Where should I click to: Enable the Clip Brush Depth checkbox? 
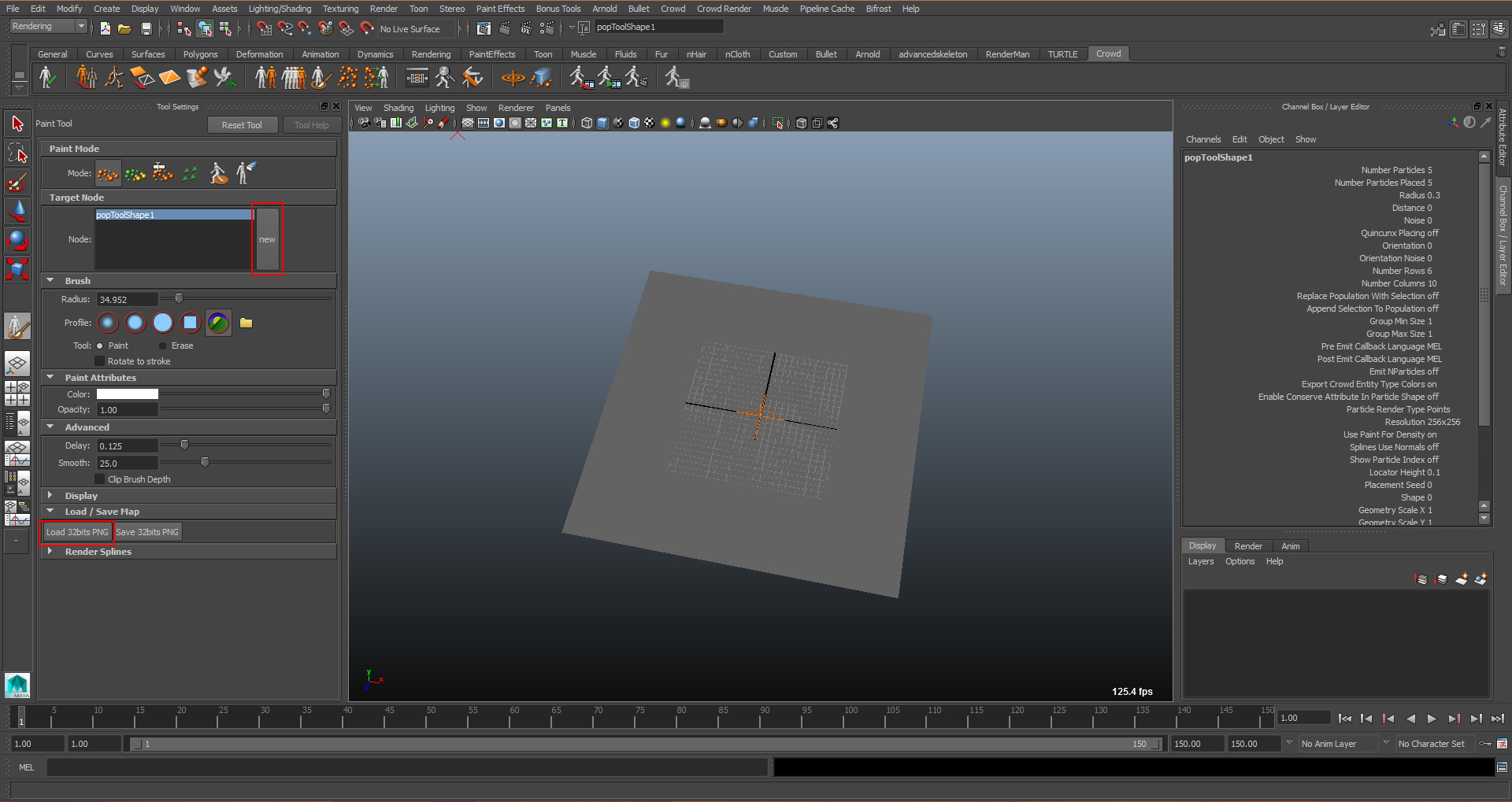coord(100,479)
